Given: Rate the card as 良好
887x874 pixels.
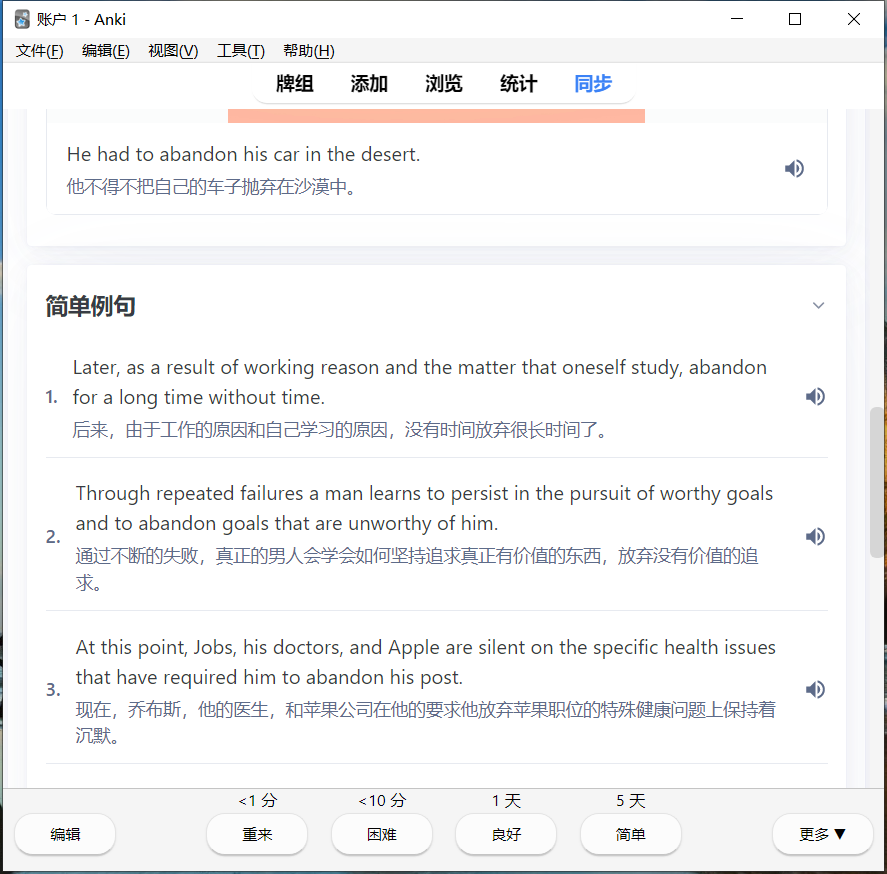Looking at the screenshot, I should (506, 834).
